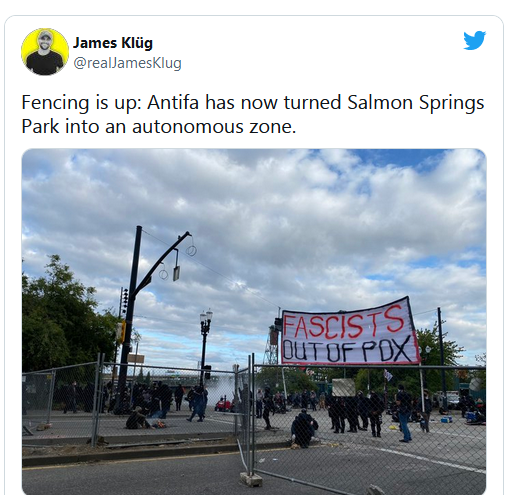Open the Twitter bird logo link
This screenshot has width=516, height=495.
475,40
